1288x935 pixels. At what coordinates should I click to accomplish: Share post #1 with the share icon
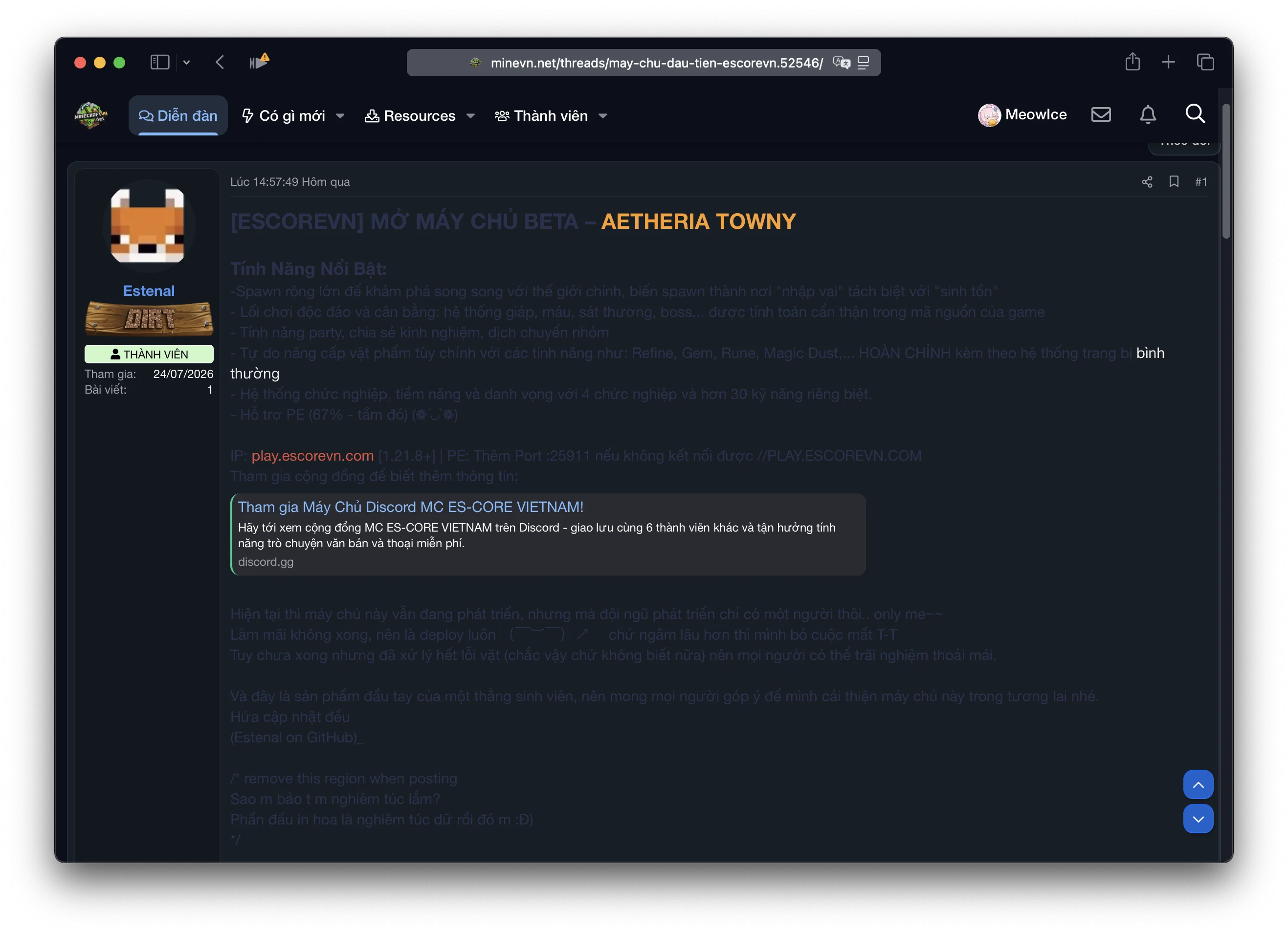pos(1147,182)
